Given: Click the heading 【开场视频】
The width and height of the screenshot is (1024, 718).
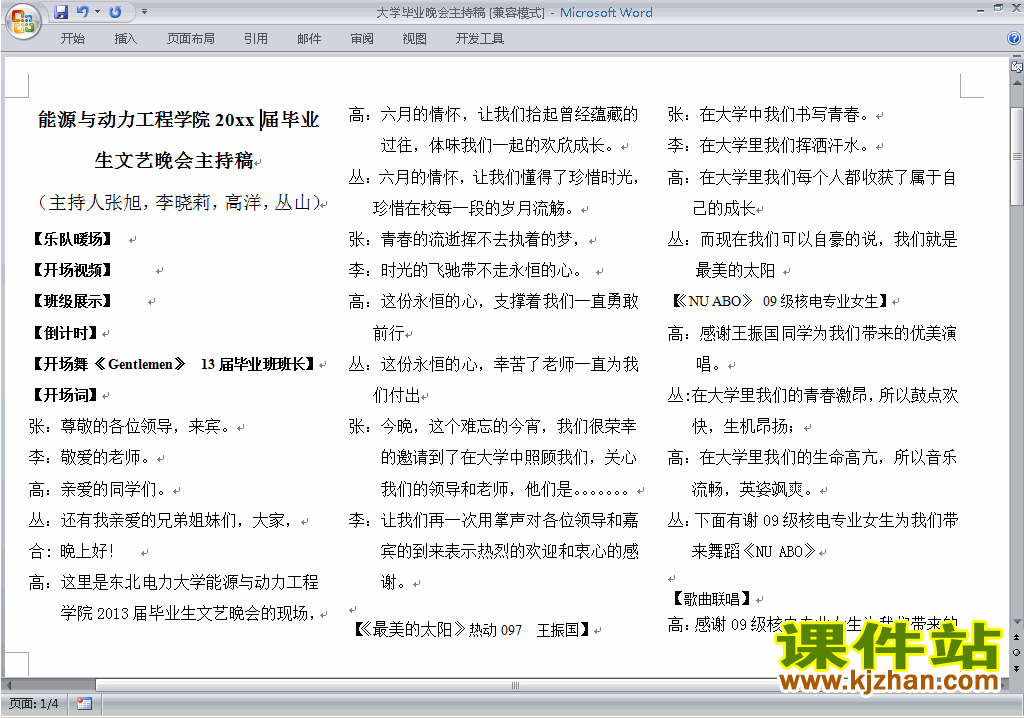Looking at the screenshot, I should pos(72,270).
